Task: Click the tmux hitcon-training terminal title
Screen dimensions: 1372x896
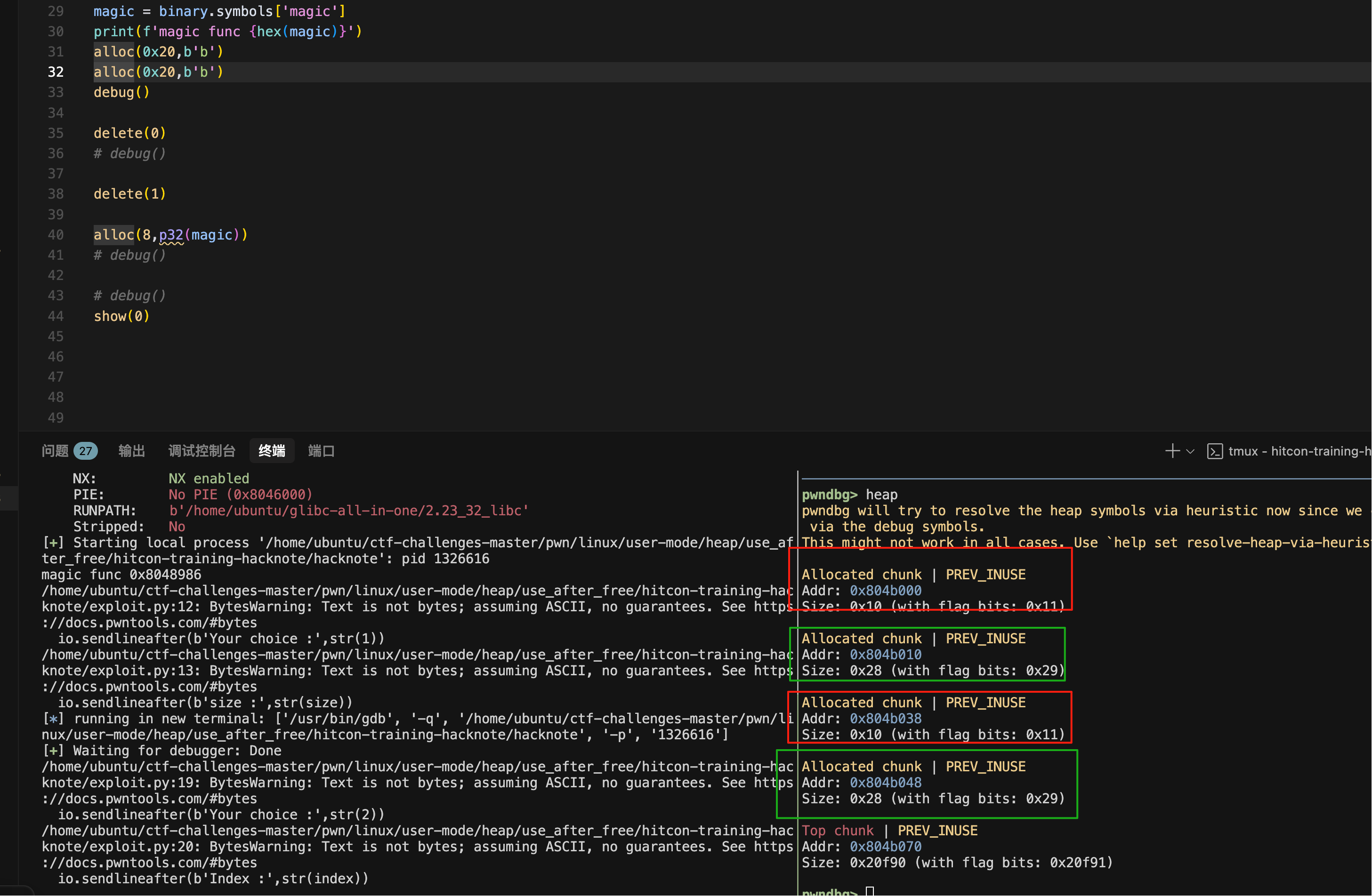Action: click(1299, 451)
